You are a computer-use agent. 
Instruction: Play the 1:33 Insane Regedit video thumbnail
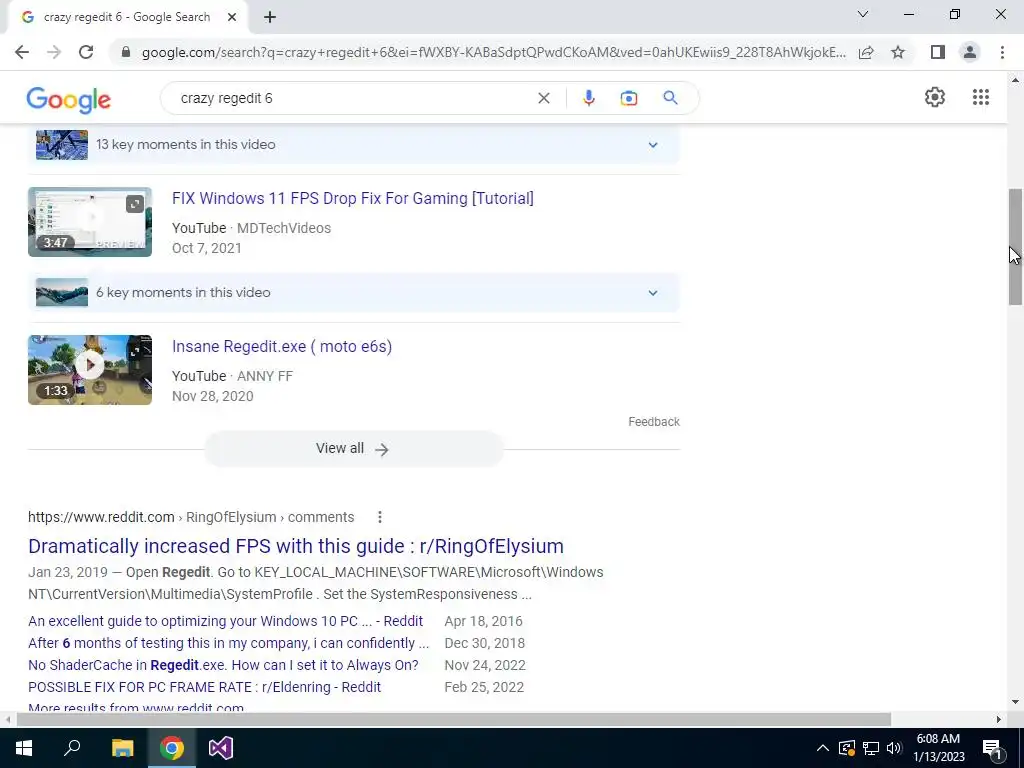pos(90,370)
